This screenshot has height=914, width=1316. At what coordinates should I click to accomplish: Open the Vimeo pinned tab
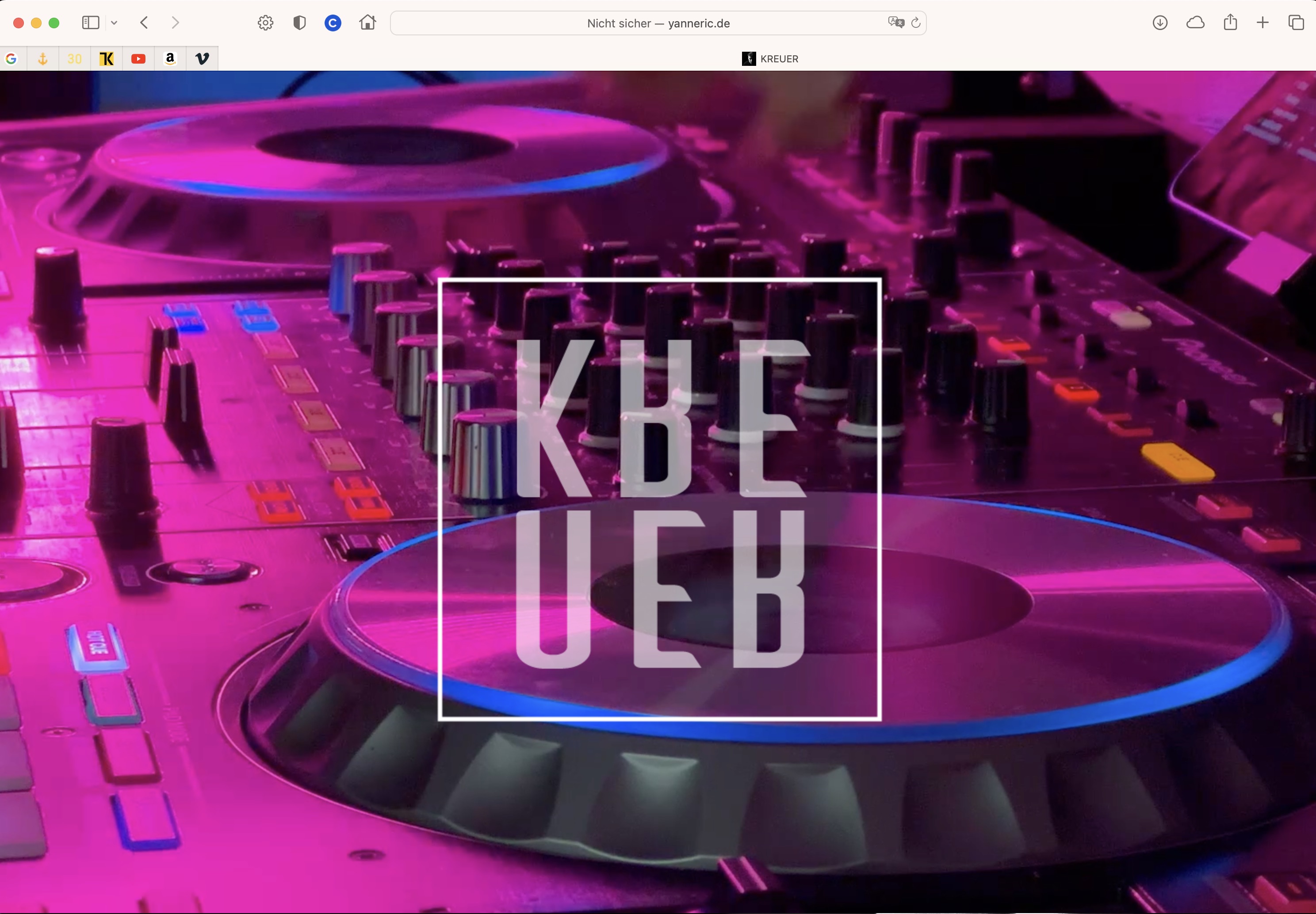(202, 58)
